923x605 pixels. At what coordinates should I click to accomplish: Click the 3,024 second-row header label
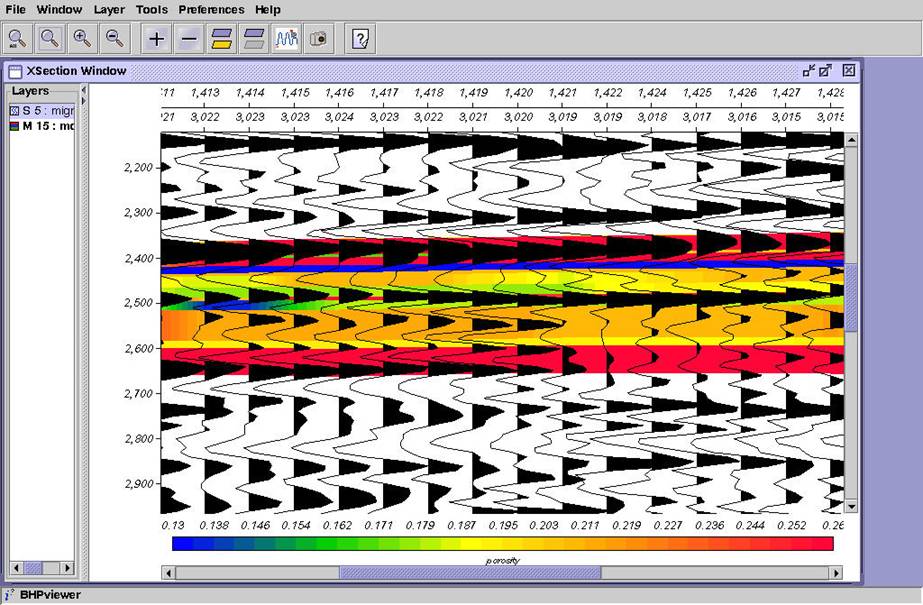coord(339,117)
